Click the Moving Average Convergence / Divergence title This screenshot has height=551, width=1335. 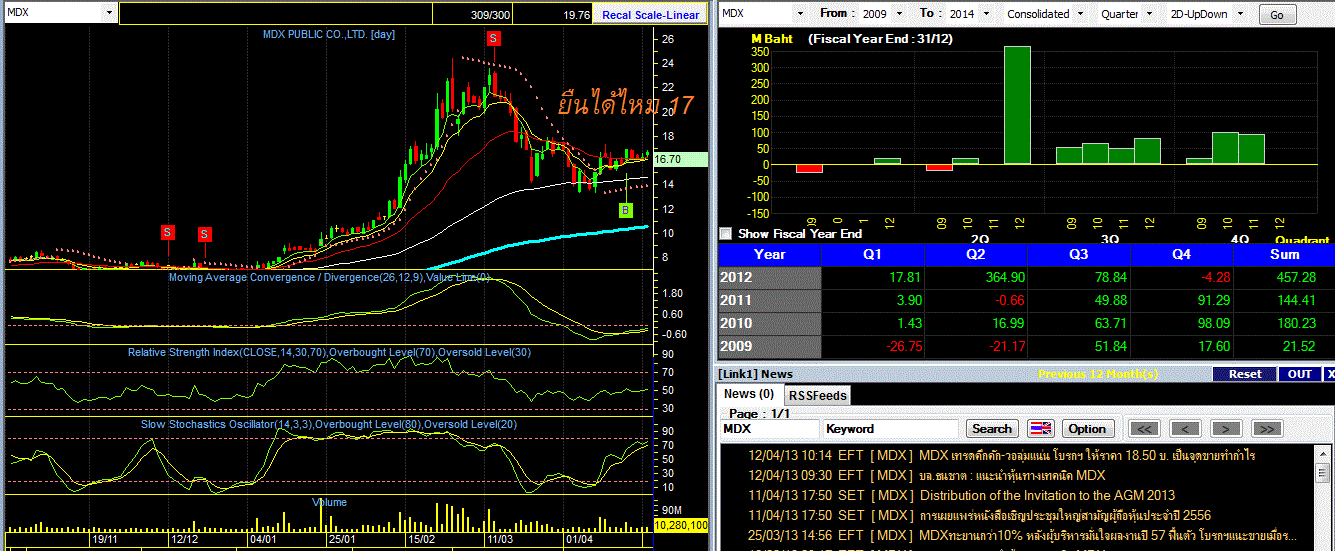tap(329, 277)
